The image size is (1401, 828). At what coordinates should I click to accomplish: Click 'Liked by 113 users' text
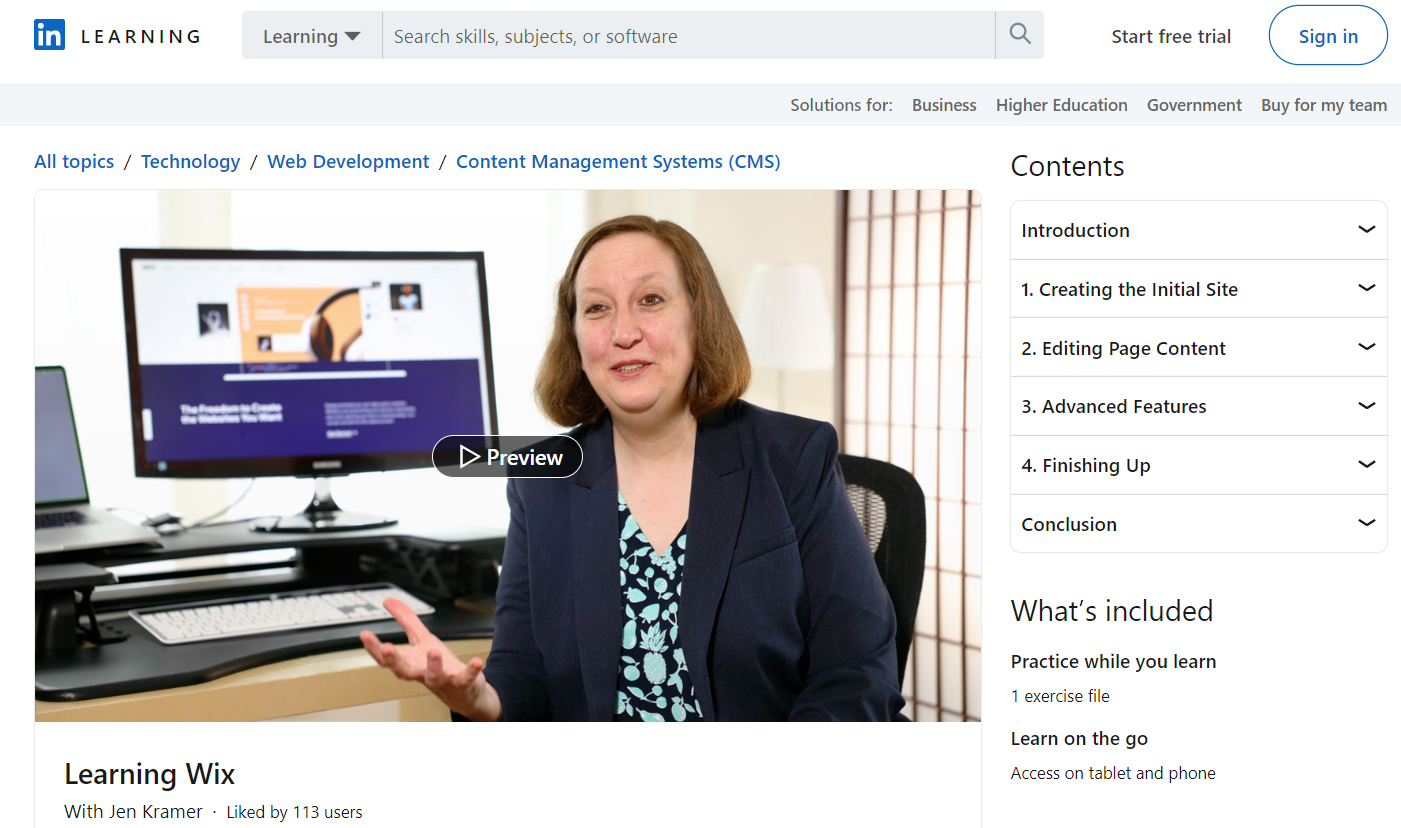(294, 812)
